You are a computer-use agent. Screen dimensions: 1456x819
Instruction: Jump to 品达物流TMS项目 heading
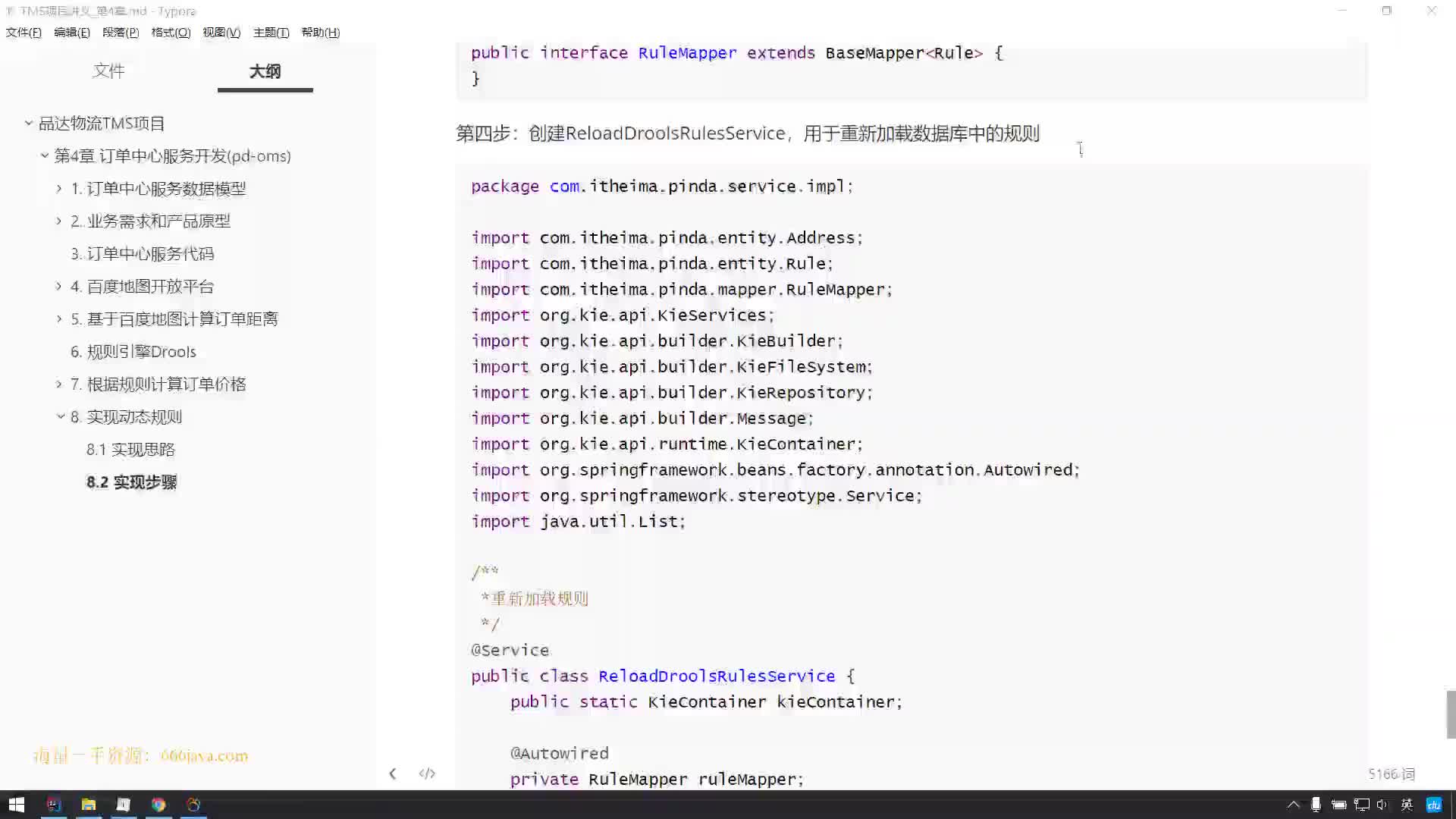pyautogui.click(x=102, y=123)
